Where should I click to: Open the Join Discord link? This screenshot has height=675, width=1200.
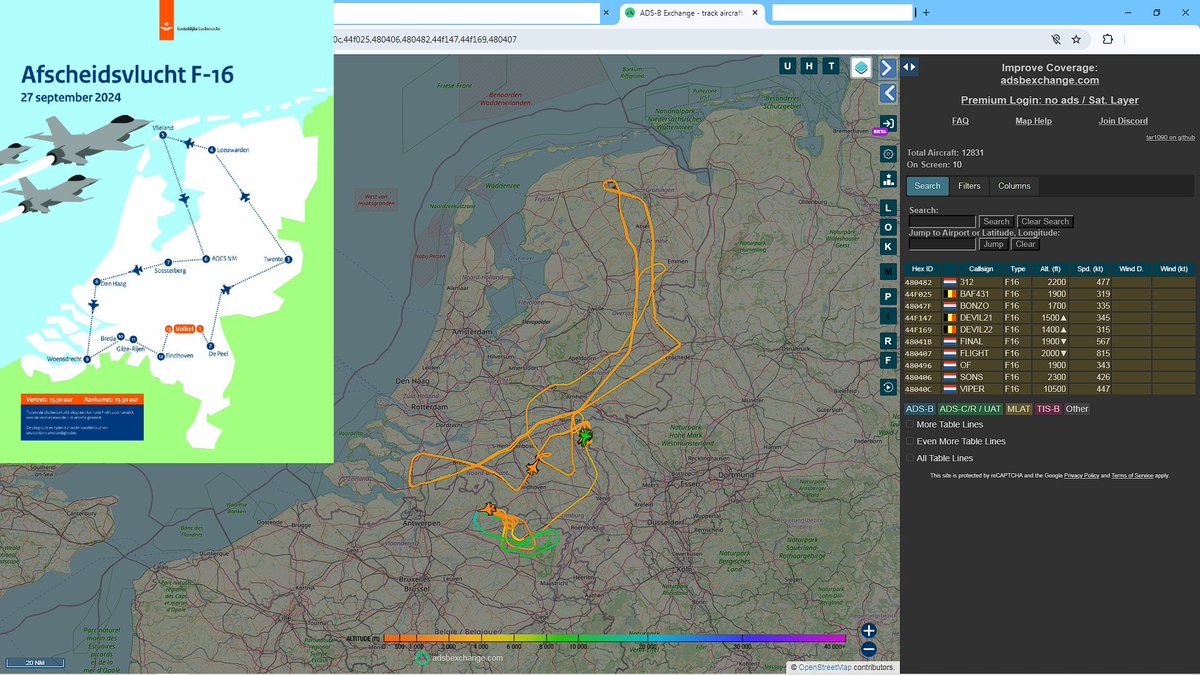(1123, 121)
